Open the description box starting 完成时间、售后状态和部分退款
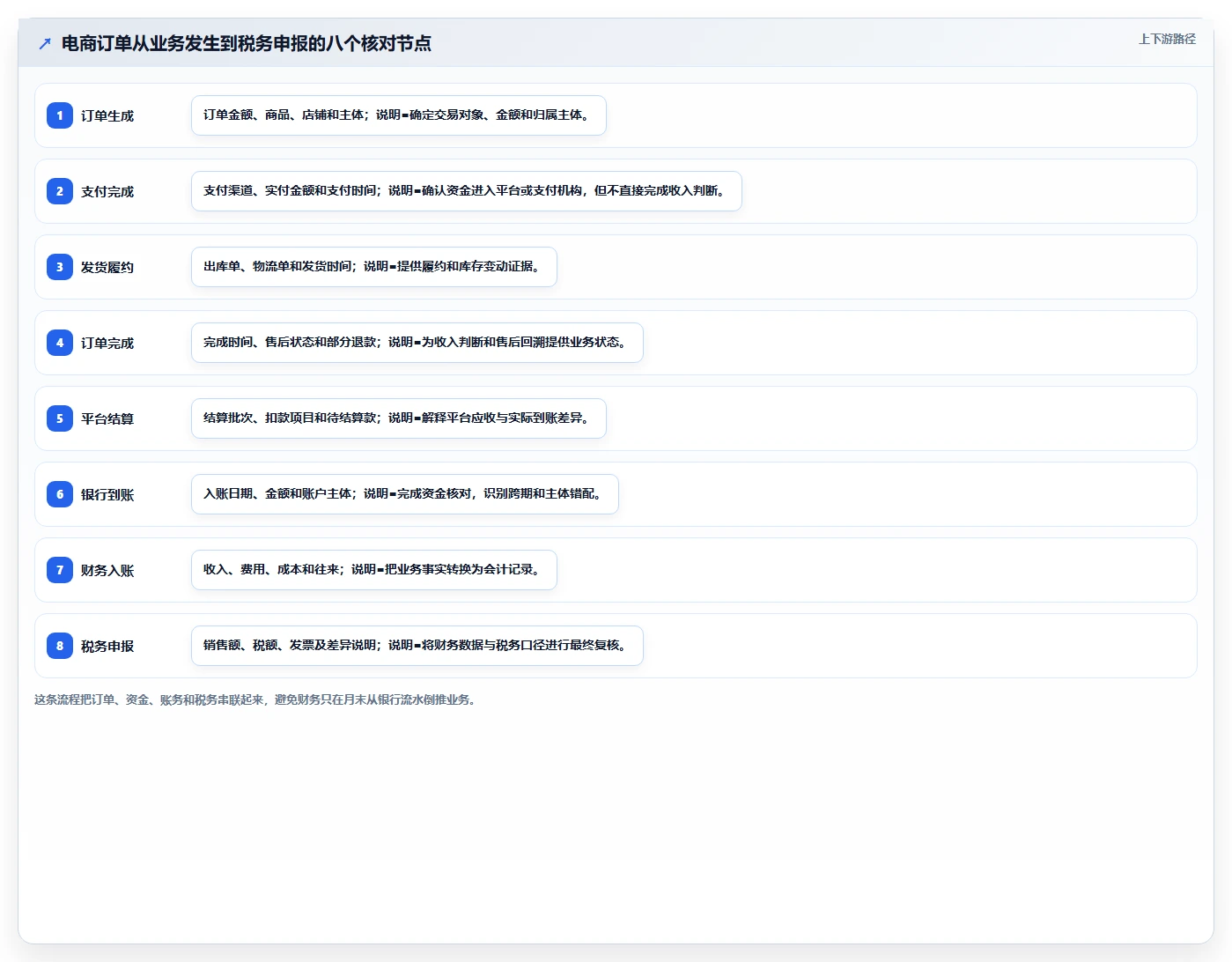 click(x=417, y=343)
